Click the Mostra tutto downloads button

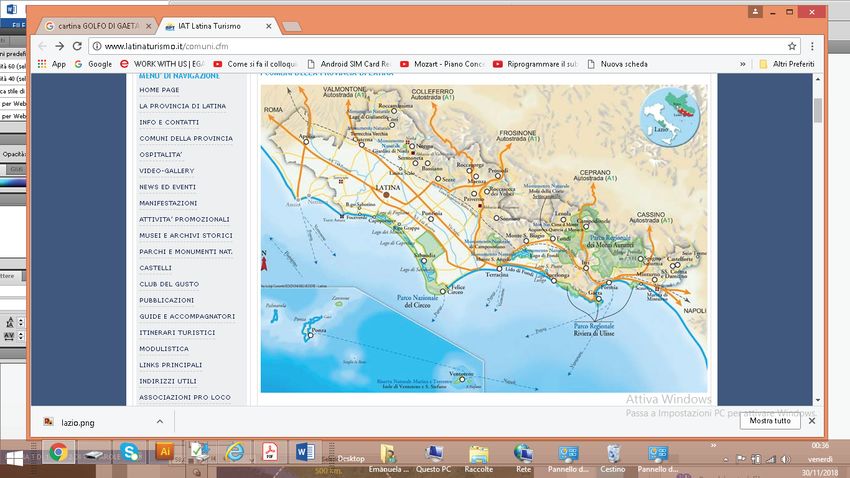(x=770, y=421)
